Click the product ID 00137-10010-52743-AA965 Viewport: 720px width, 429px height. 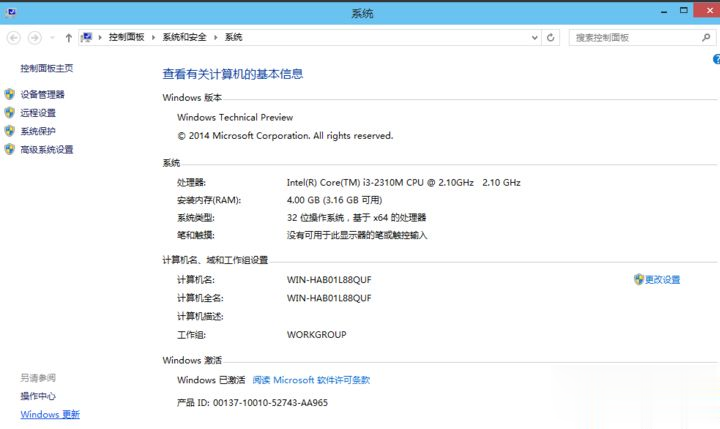click(270, 403)
